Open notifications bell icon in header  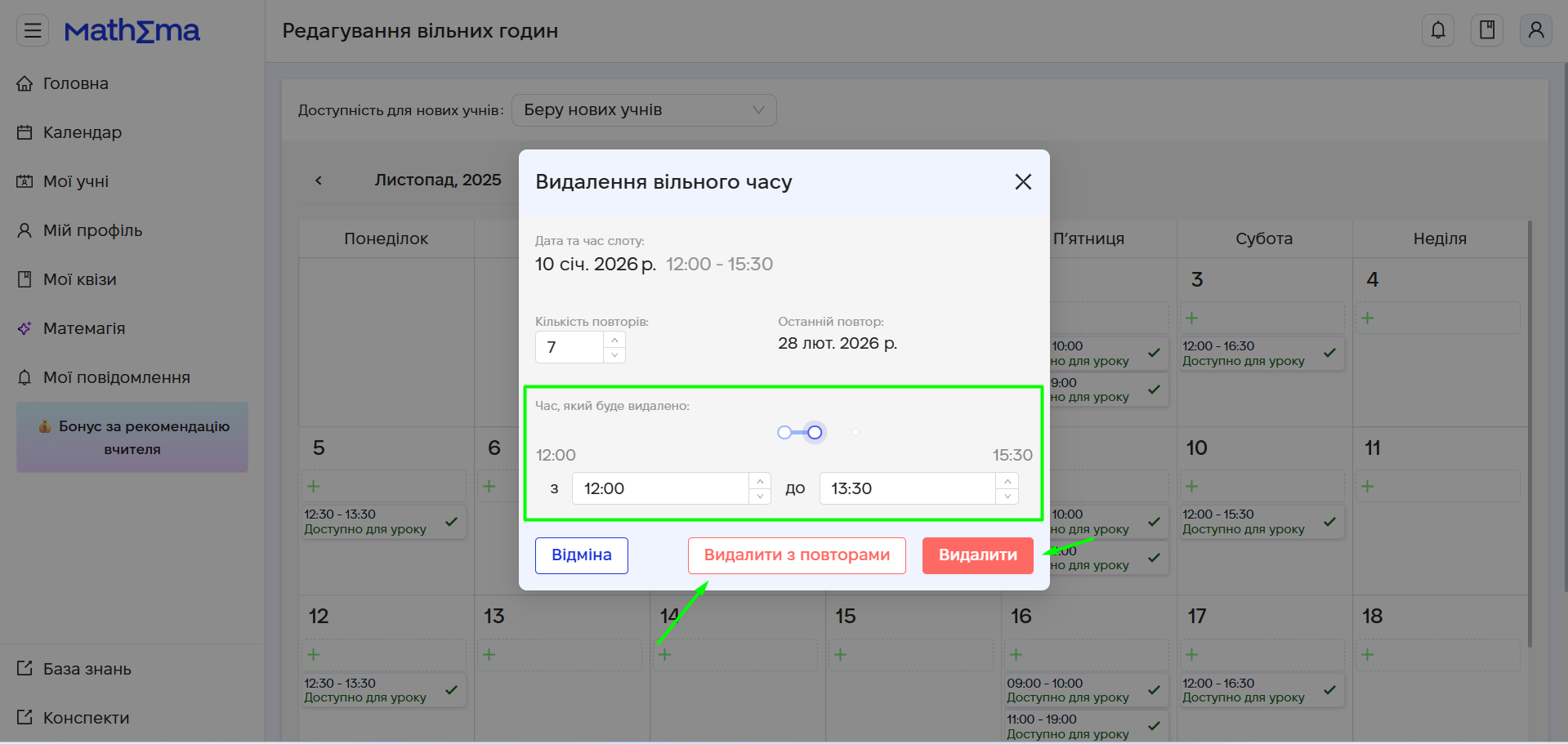point(1438,31)
